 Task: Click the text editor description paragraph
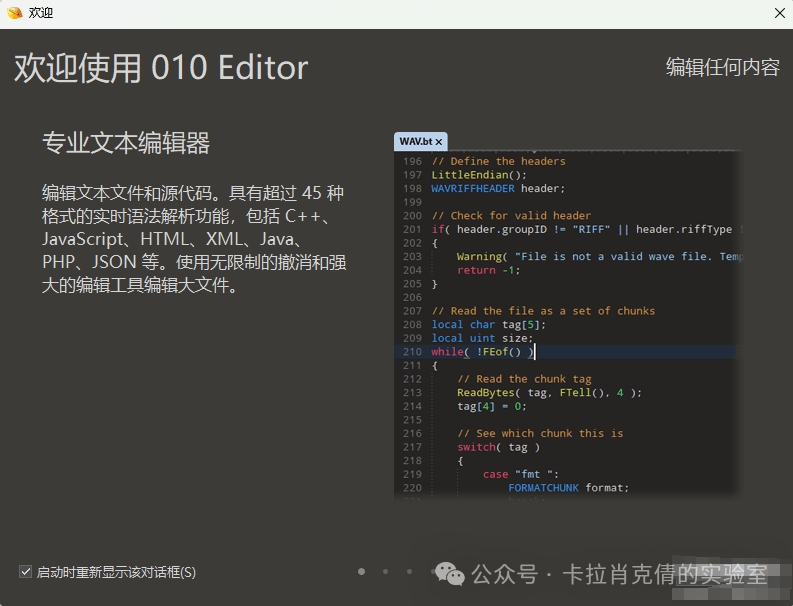[x=193, y=239]
